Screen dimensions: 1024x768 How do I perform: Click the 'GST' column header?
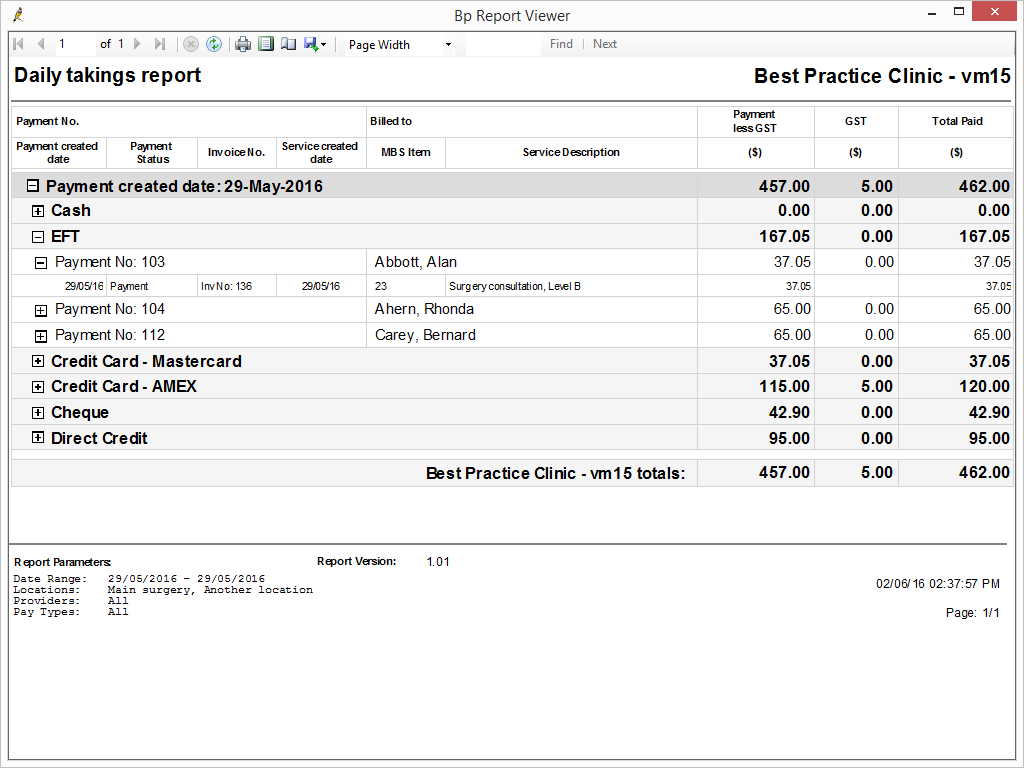[856, 121]
